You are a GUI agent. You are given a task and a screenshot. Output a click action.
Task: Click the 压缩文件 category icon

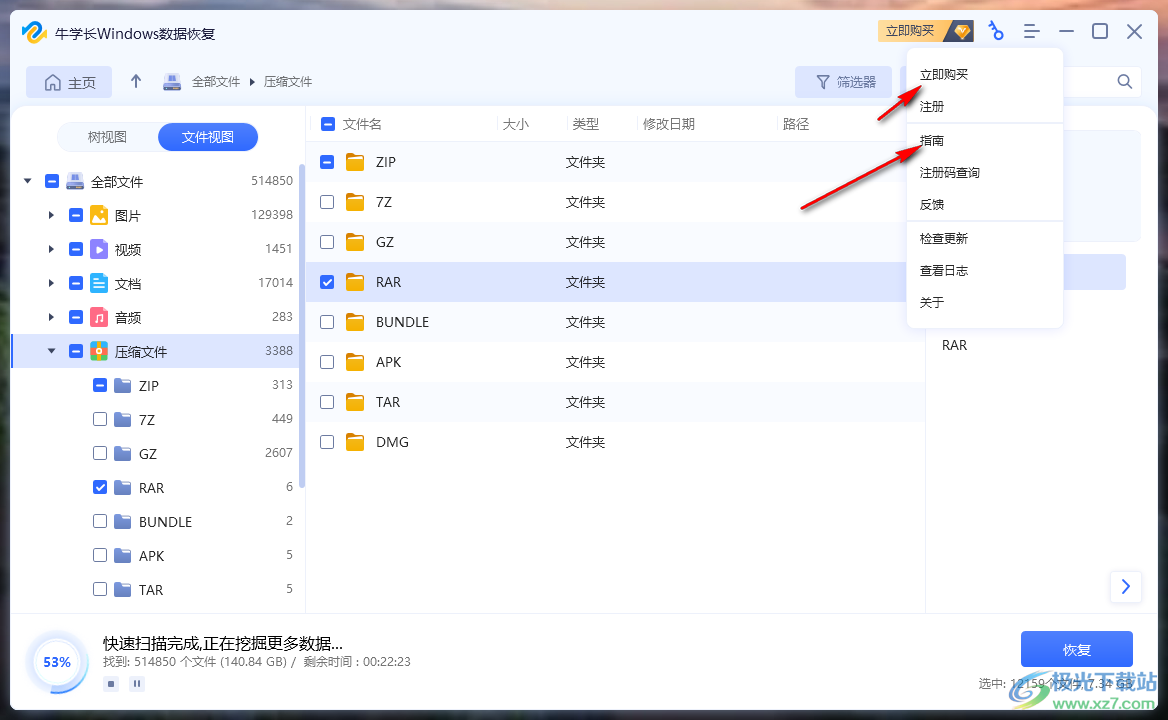point(99,351)
